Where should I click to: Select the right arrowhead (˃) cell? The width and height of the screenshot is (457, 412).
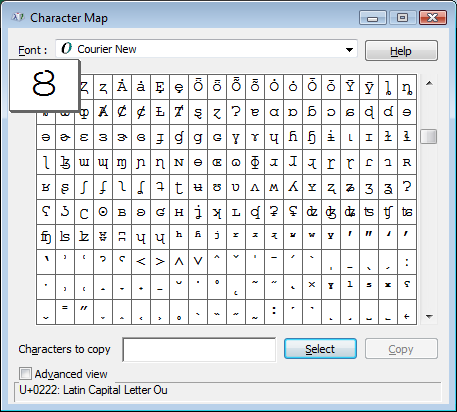160,262
